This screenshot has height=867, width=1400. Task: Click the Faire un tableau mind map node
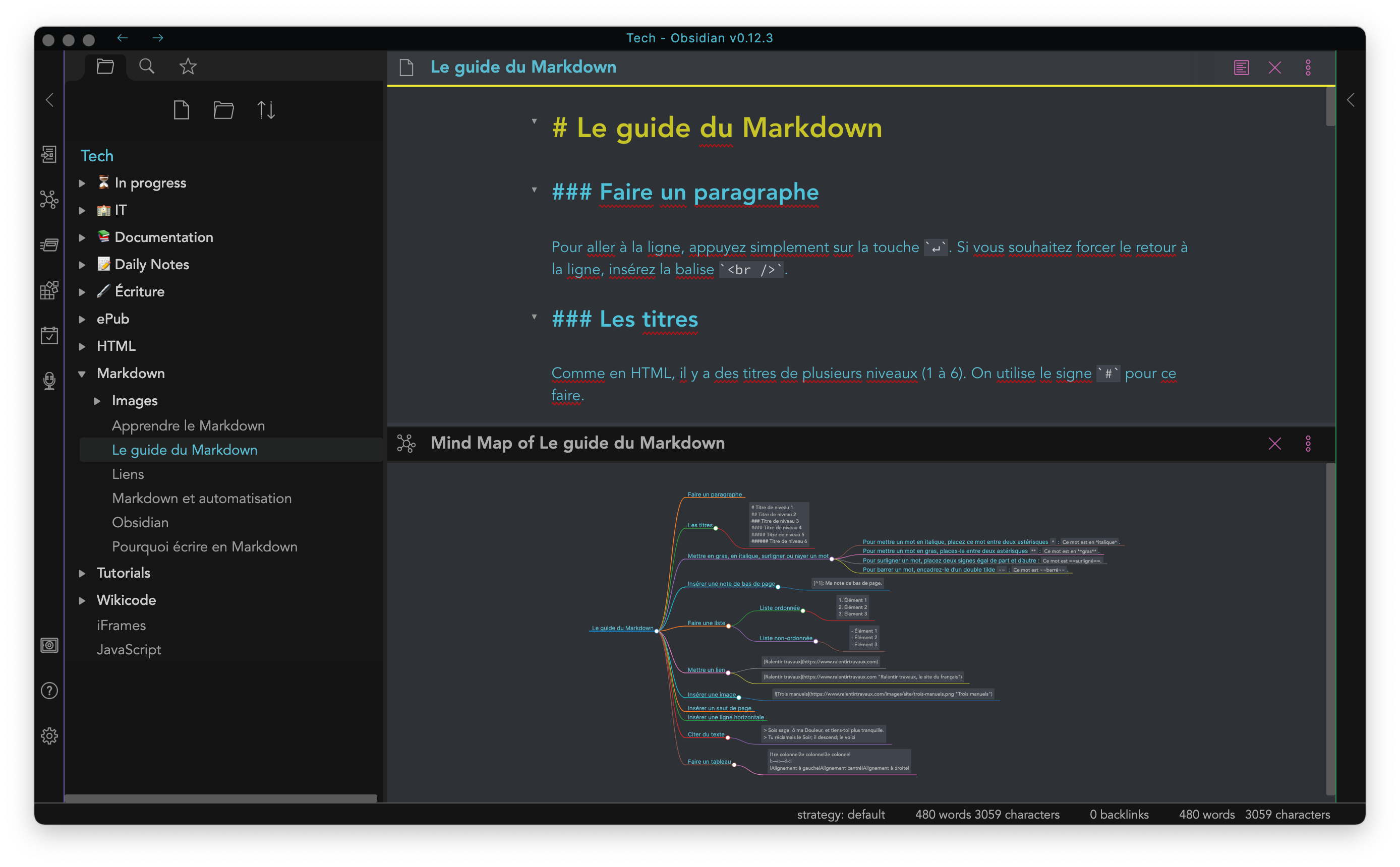click(709, 762)
